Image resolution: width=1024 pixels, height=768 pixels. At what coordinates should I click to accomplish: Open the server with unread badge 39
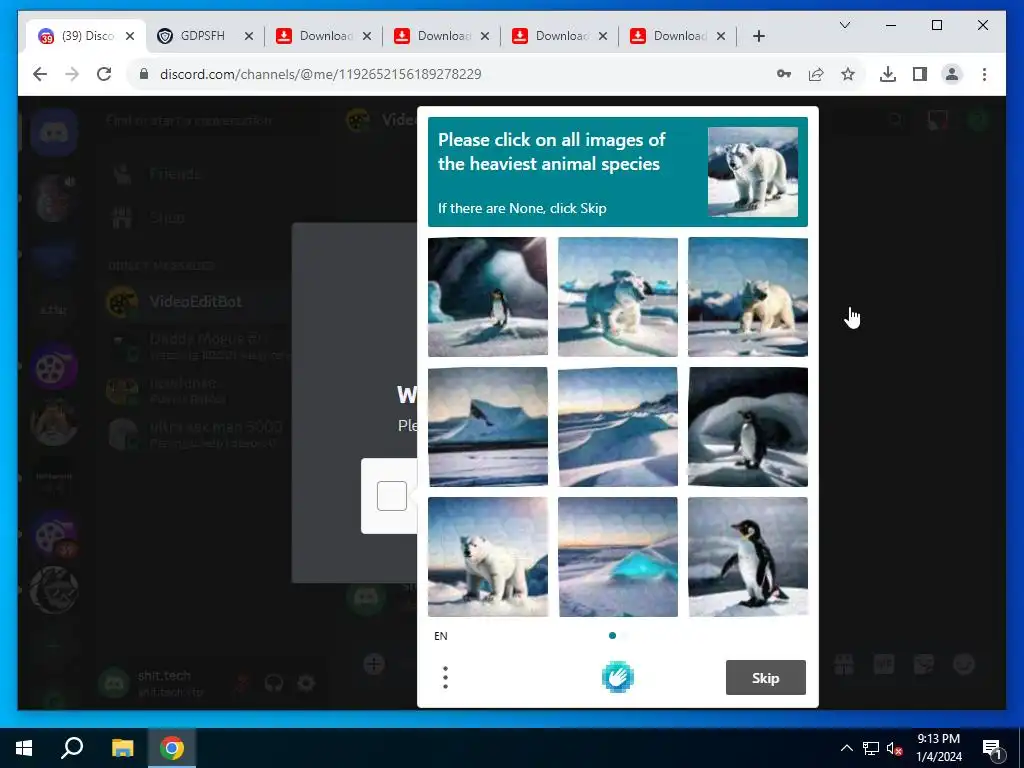point(54,537)
